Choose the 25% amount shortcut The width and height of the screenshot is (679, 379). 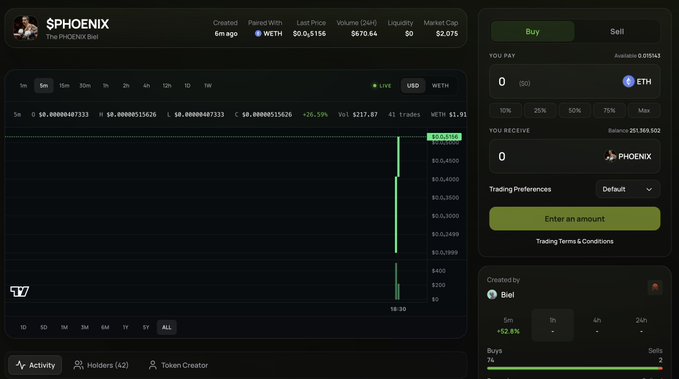point(540,110)
